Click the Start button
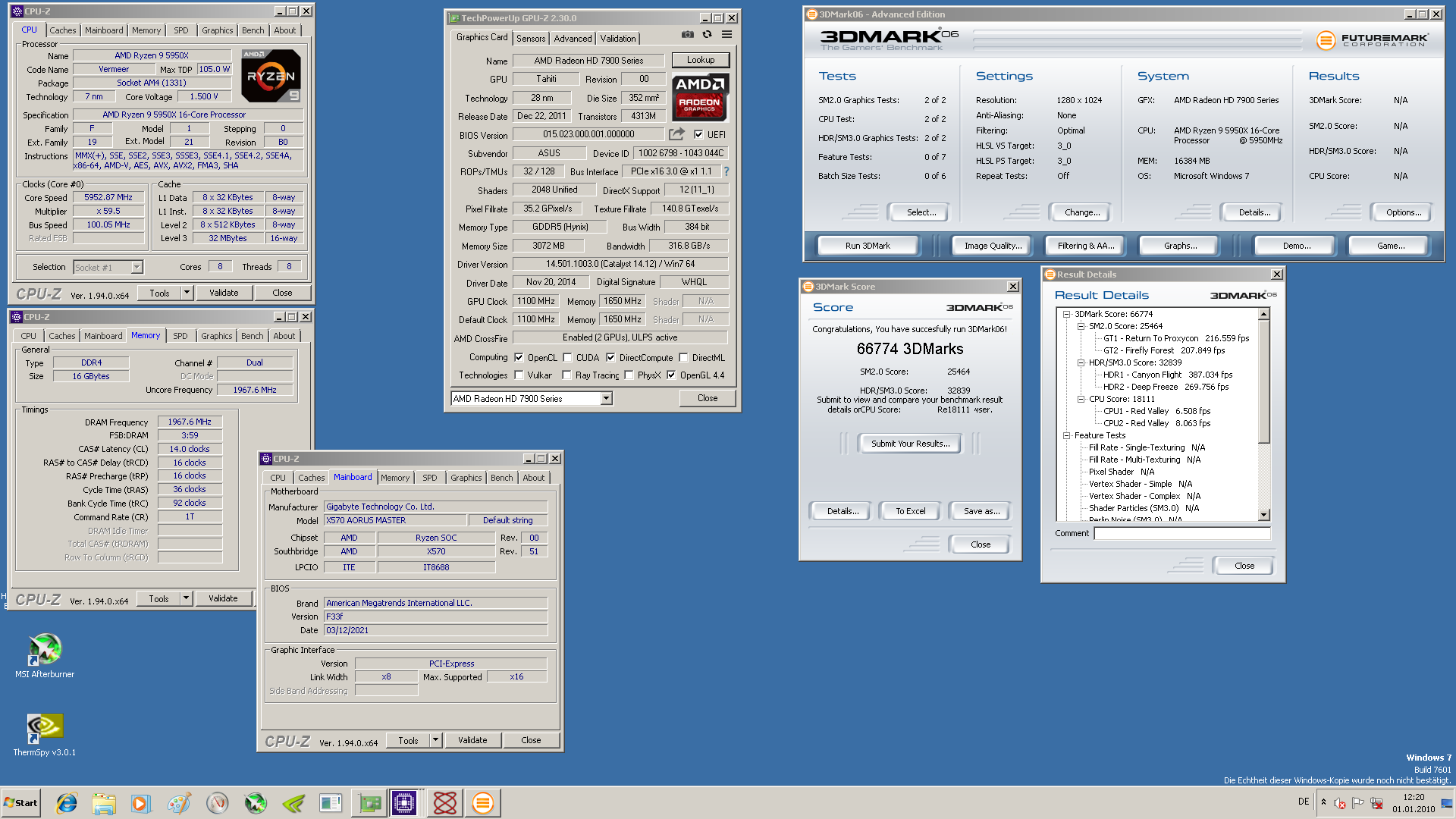 [20, 803]
